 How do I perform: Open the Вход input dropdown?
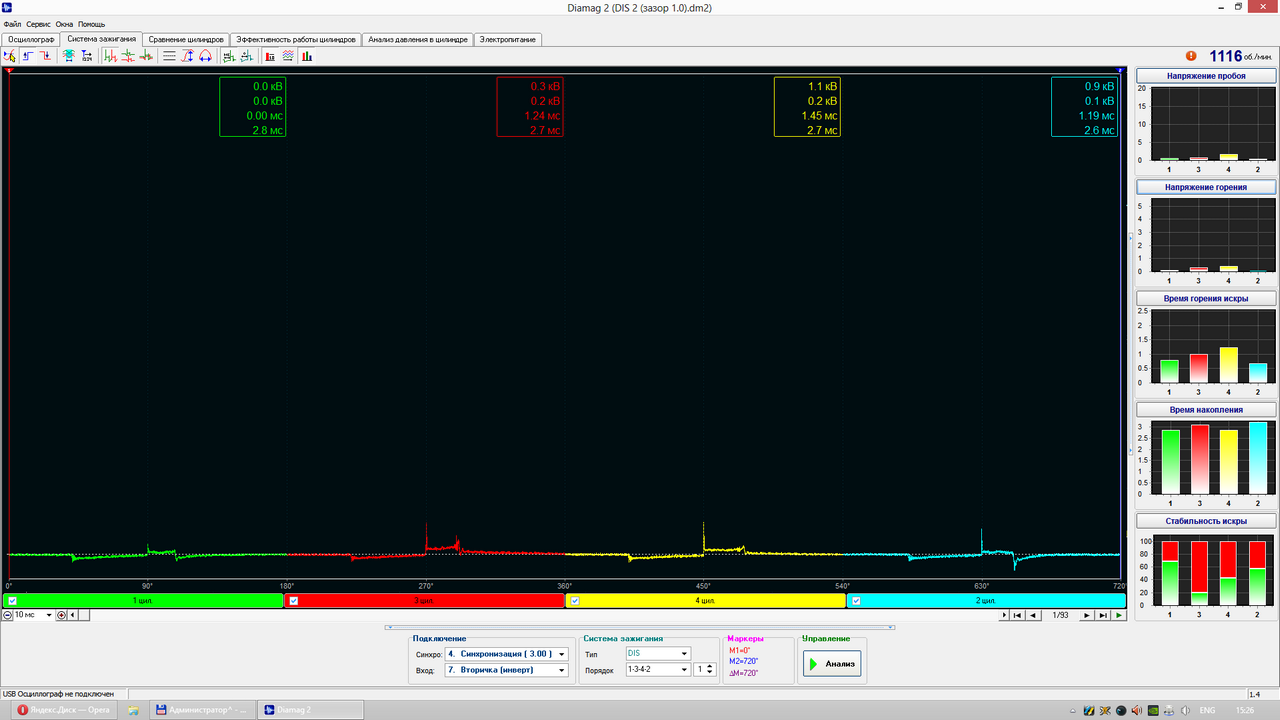tap(506, 670)
